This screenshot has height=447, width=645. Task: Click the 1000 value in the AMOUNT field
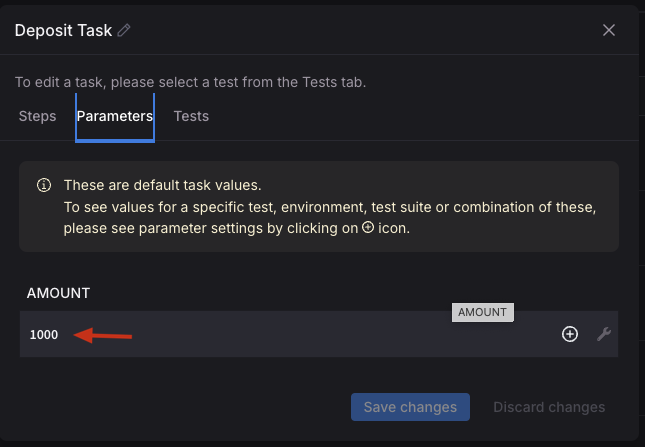(44, 335)
